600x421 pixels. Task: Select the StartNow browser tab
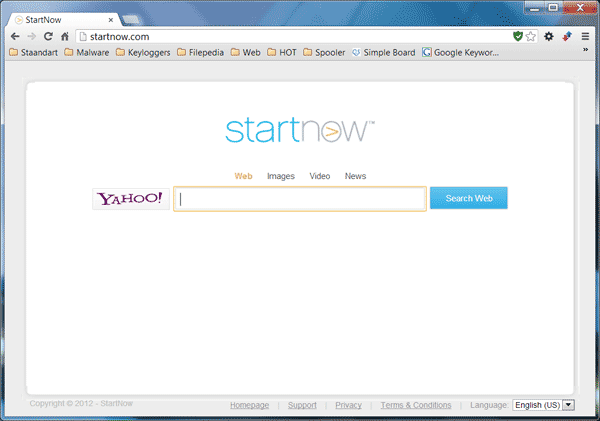click(63, 20)
